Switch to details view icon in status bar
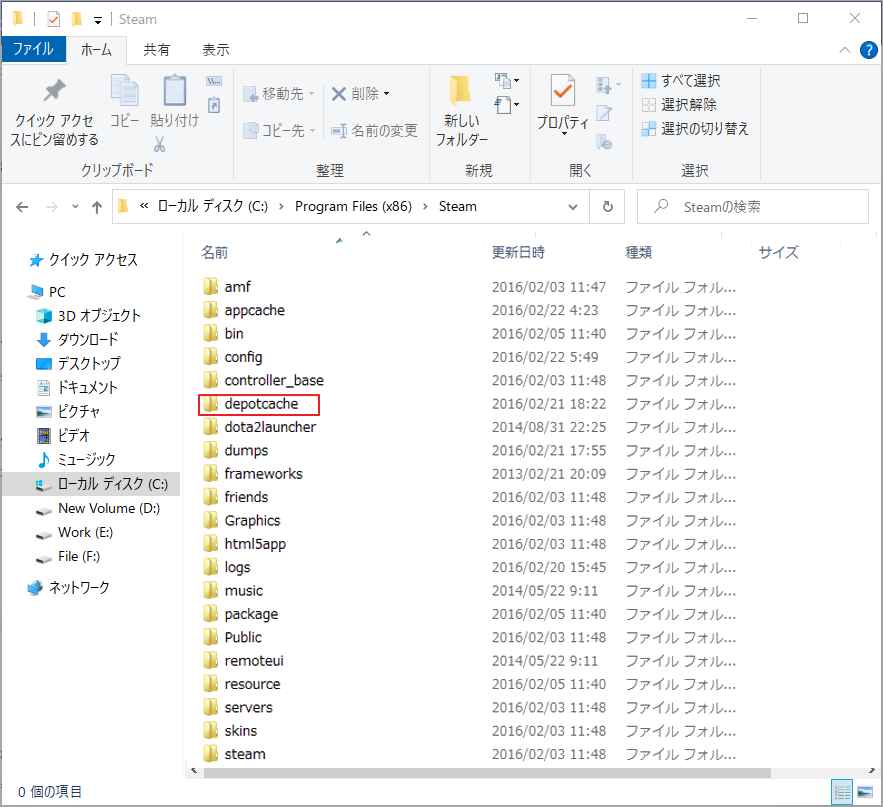Image resolution: width=883 pixels, height=807 pixels. pyautogui.click(x=842, y=792)
